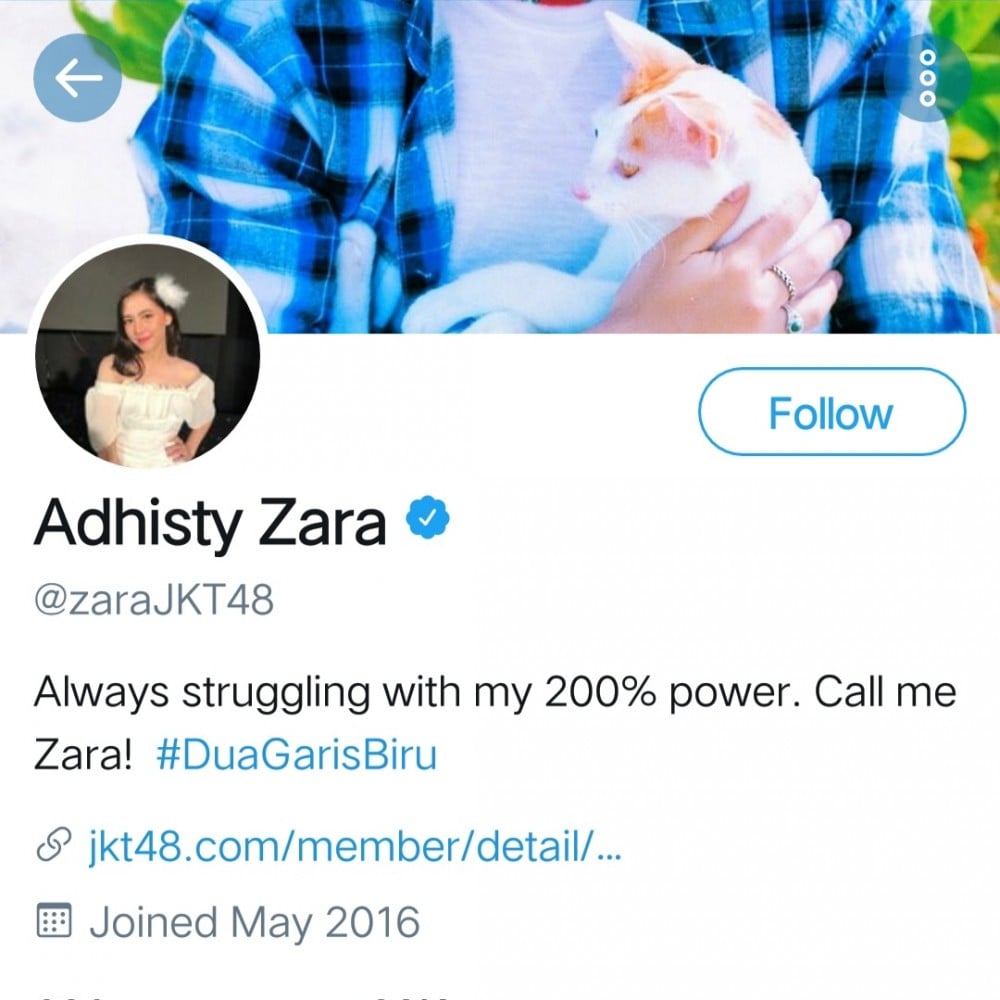Tap the 'Zara!' text in the bio
This screenshot has width=1000, height=1000.
pos(83,754)
